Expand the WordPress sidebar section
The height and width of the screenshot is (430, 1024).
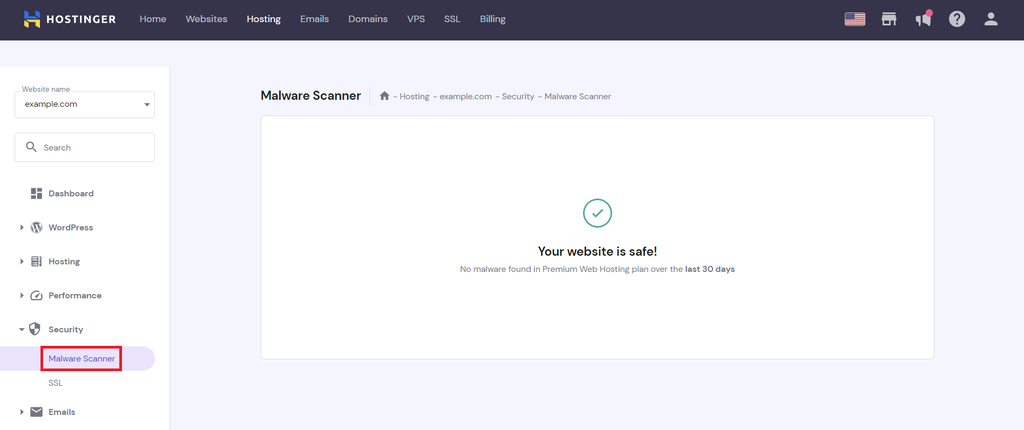pos(22,228)
